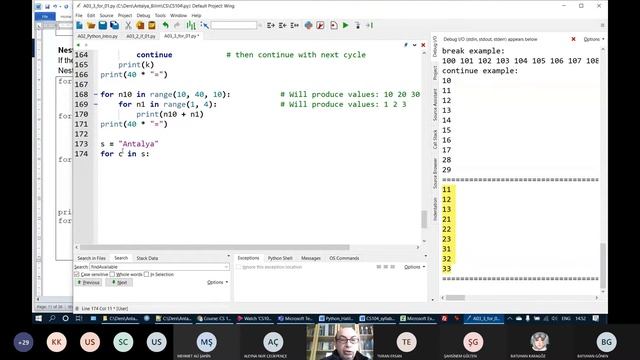Click the taskbar search magnifier icon

(52, 318)
